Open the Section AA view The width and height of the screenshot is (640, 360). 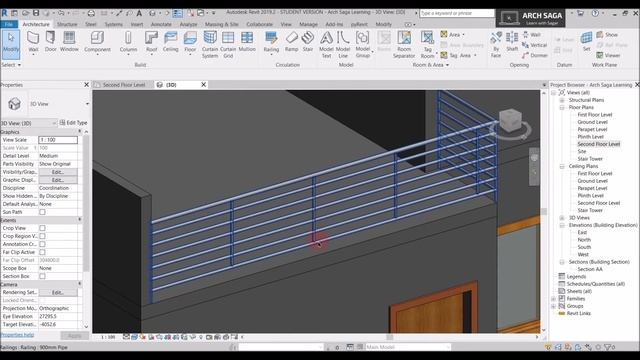click(x=590, y=269)
